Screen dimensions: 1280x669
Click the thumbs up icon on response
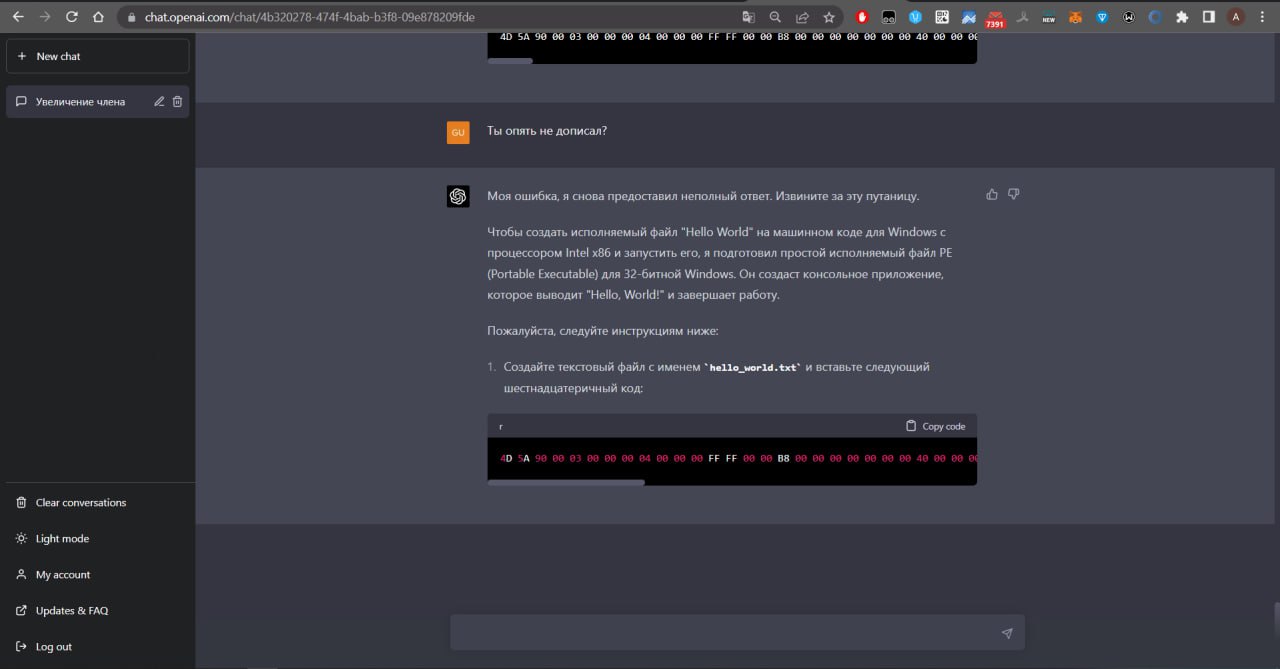coord(992,194)
